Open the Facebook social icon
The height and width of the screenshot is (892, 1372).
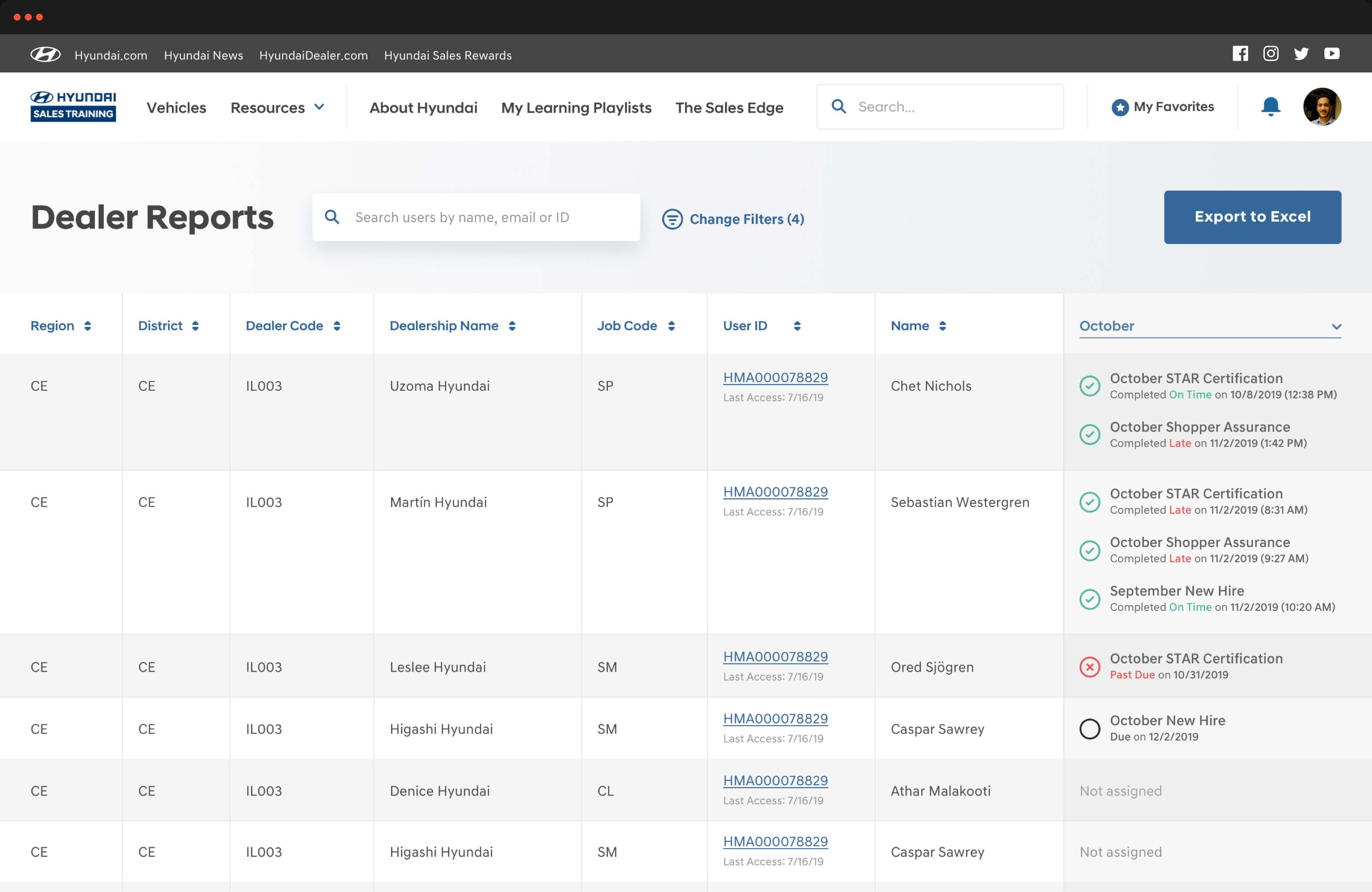click(1240, 54)
